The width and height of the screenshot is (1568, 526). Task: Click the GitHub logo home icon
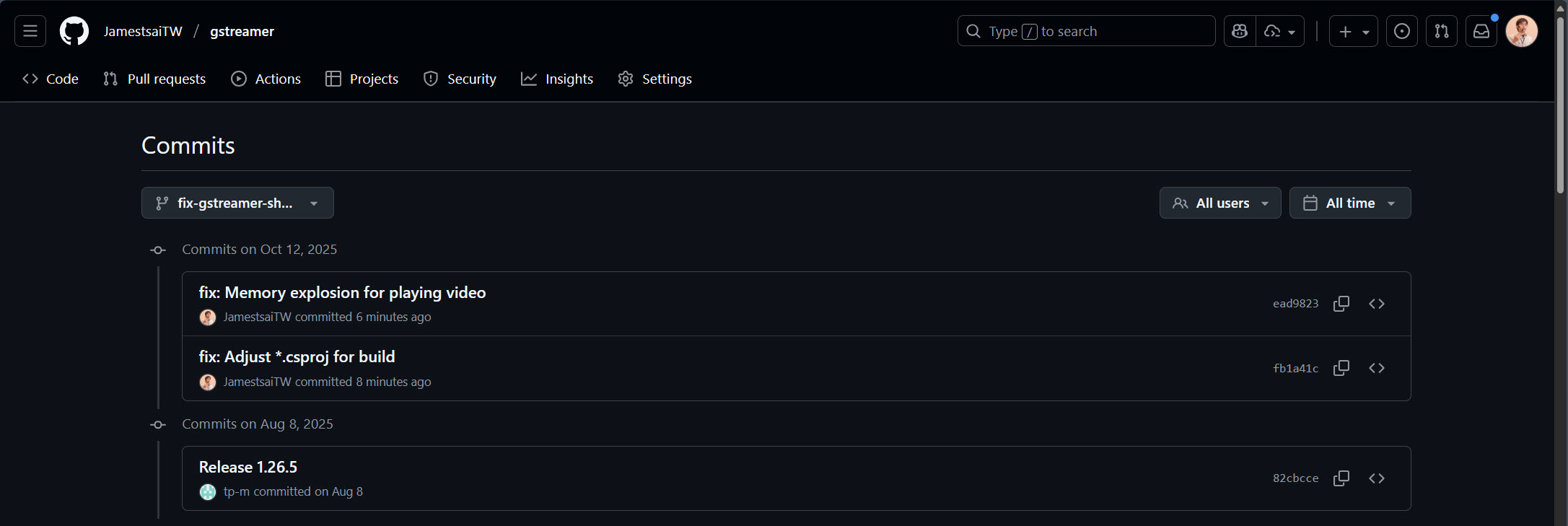click(74, 31)
